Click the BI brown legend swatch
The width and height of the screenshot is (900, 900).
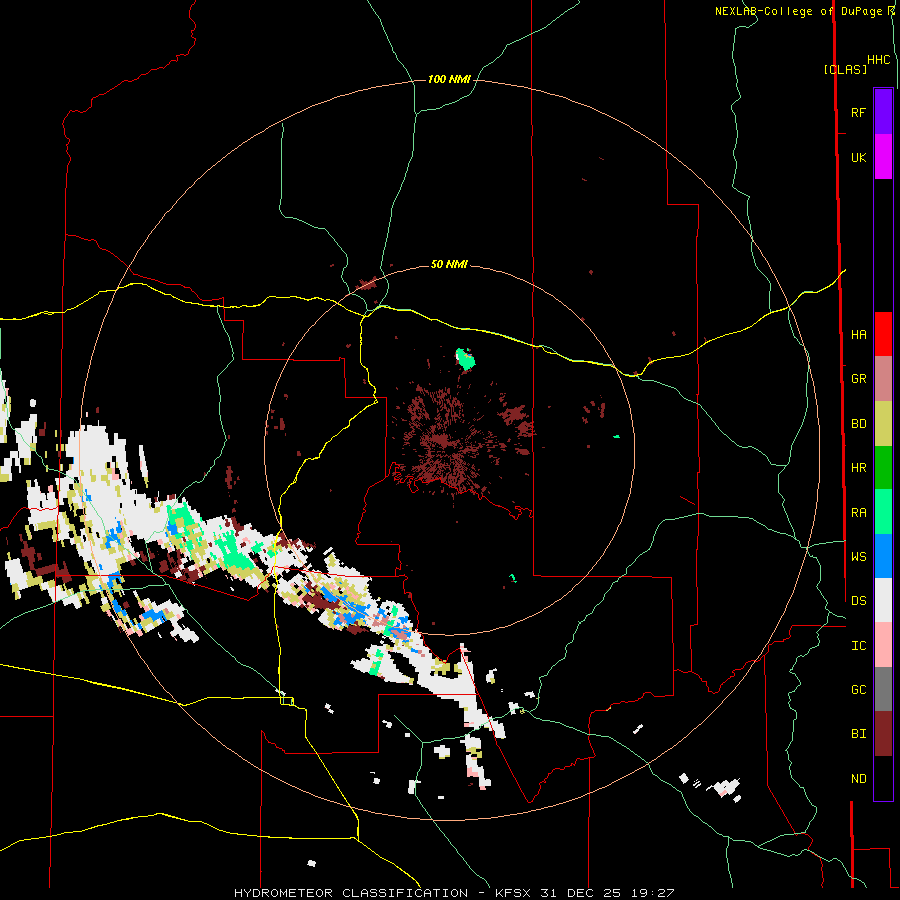click(x=883, y=734)
